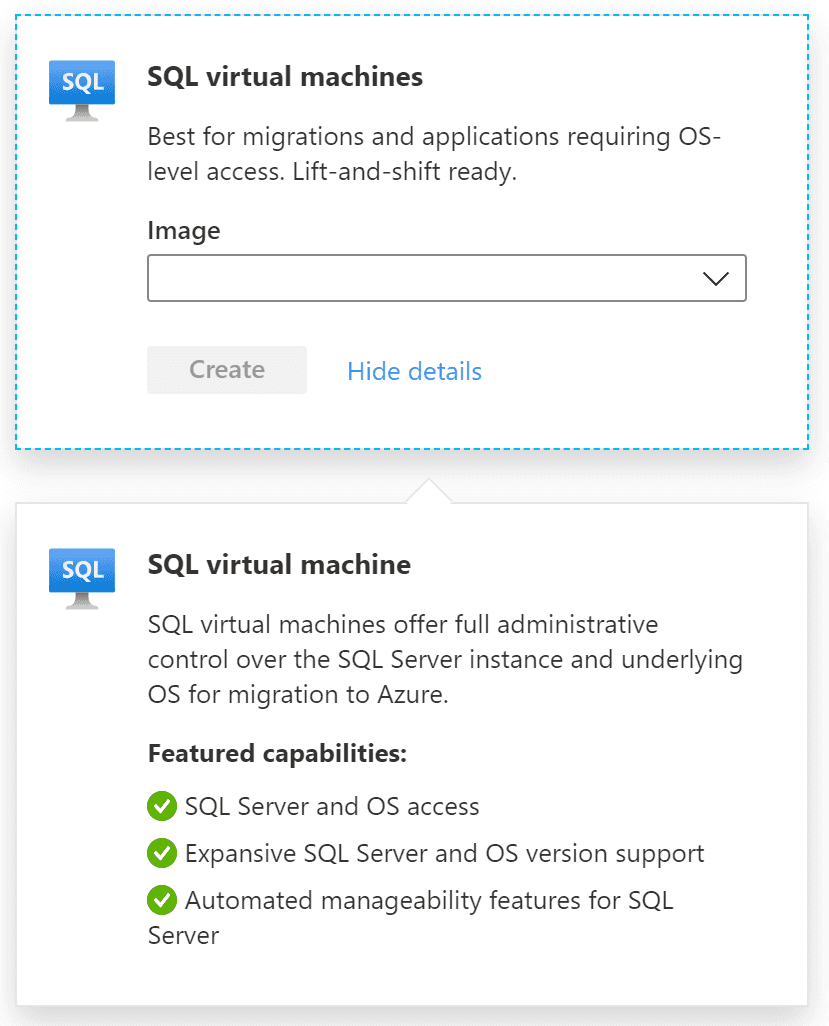The image size is (829, 1026).
Task: Click the Featured capabilities heading
Action: pyautogui.click(x=277, y=753)
